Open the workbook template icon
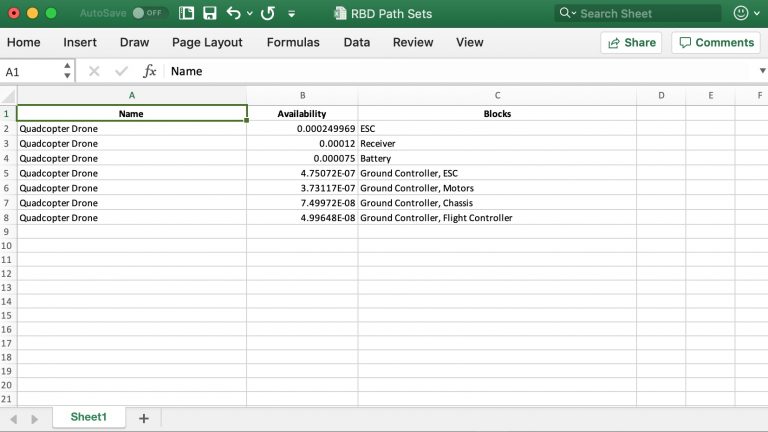This screenshot has height=432, width=768. tap(187, 13)
